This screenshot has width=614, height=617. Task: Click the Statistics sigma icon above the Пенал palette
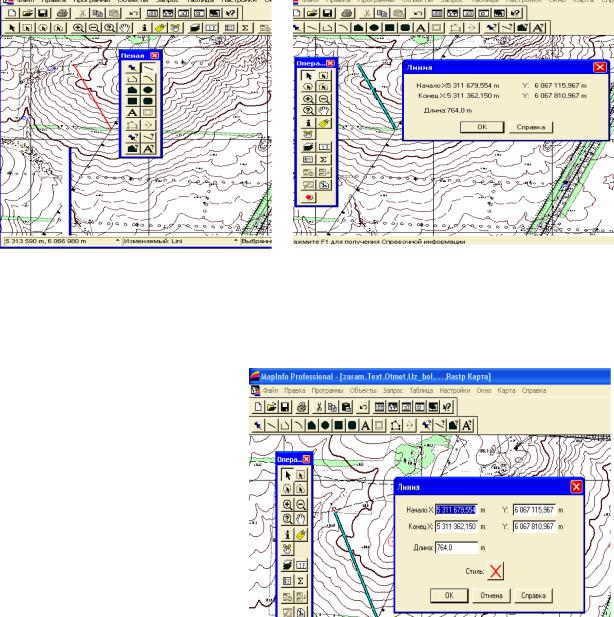[x=245, y=28]
